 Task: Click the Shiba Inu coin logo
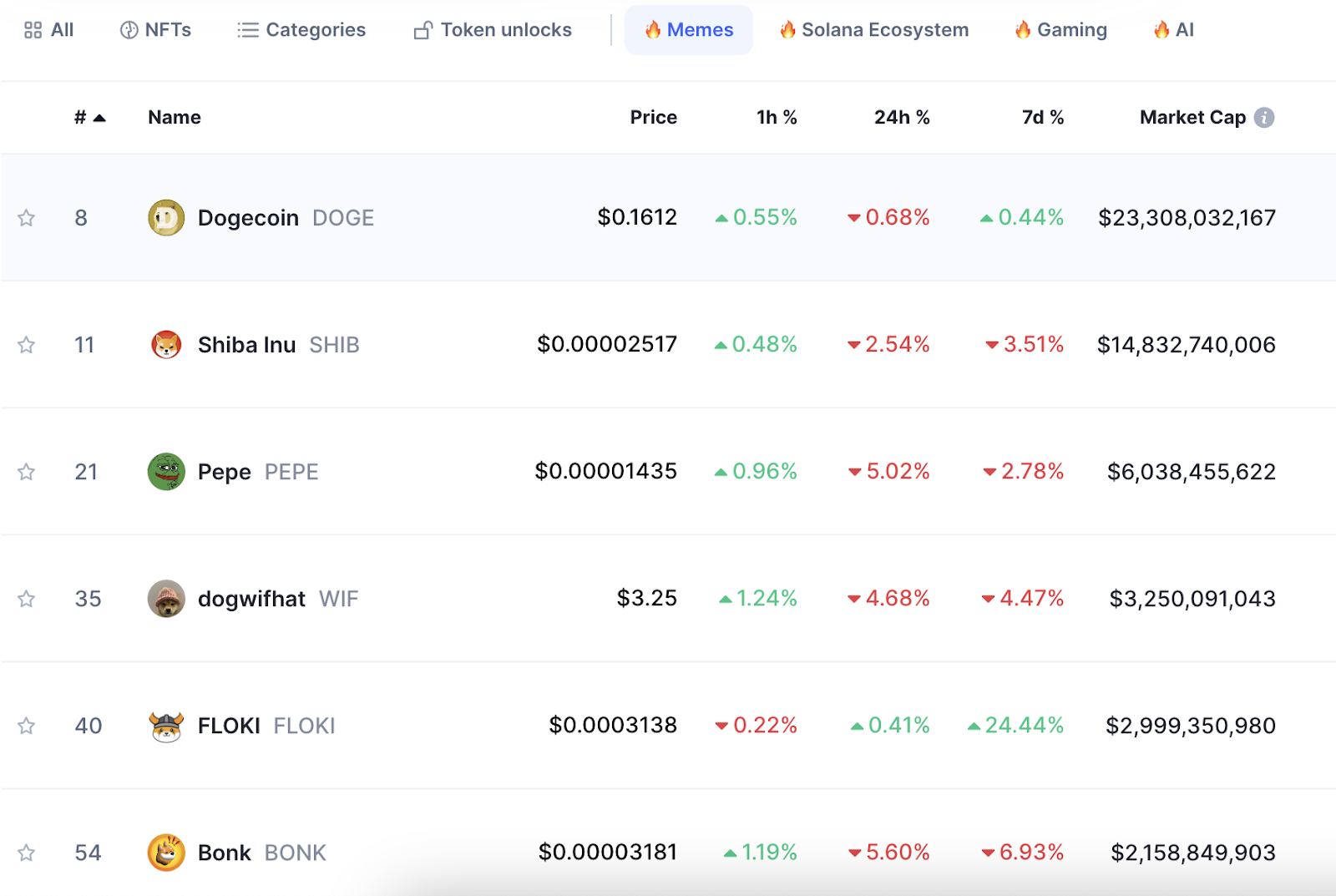(166, 345)
